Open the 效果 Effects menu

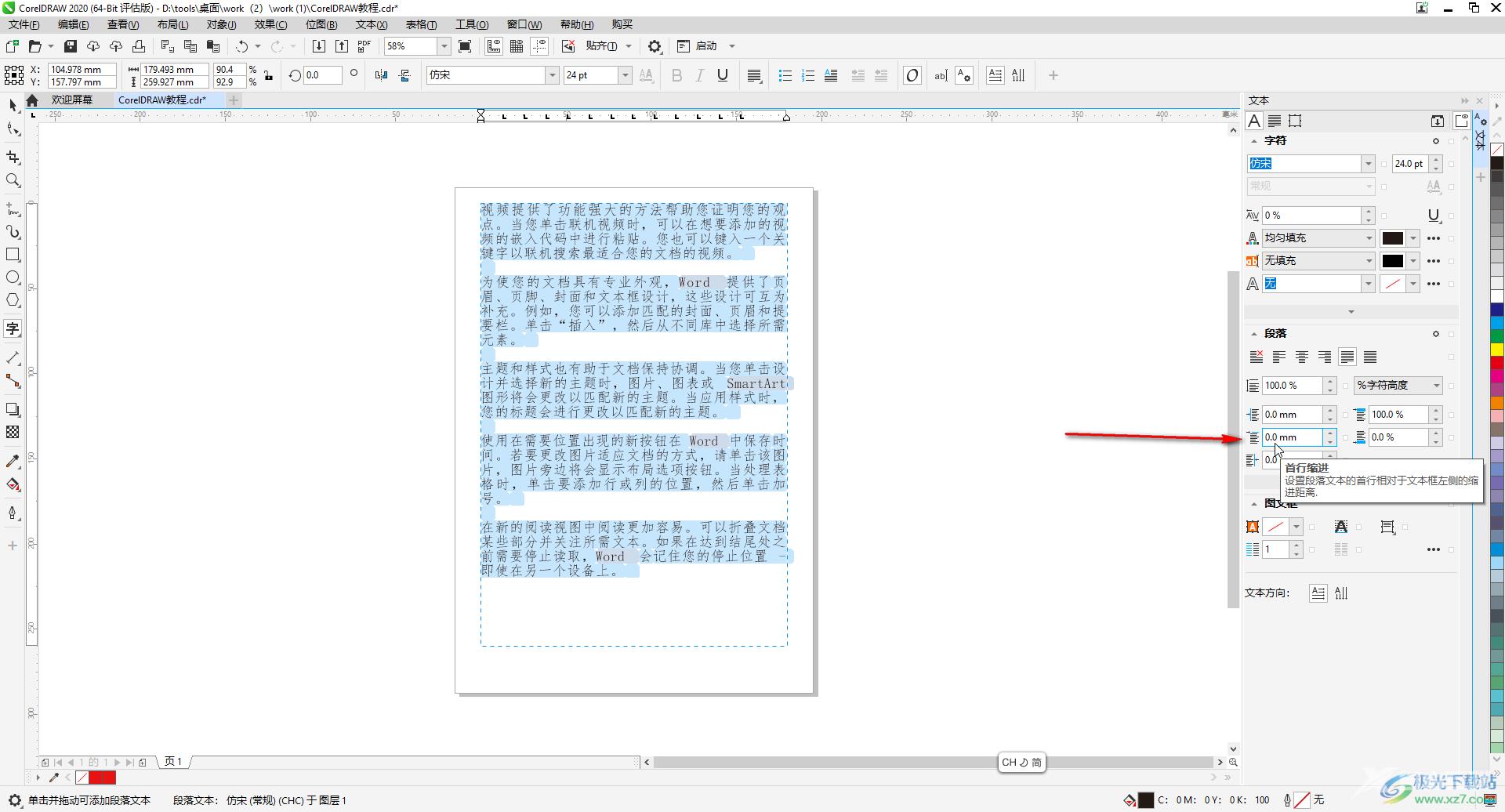tap(270, 24)
